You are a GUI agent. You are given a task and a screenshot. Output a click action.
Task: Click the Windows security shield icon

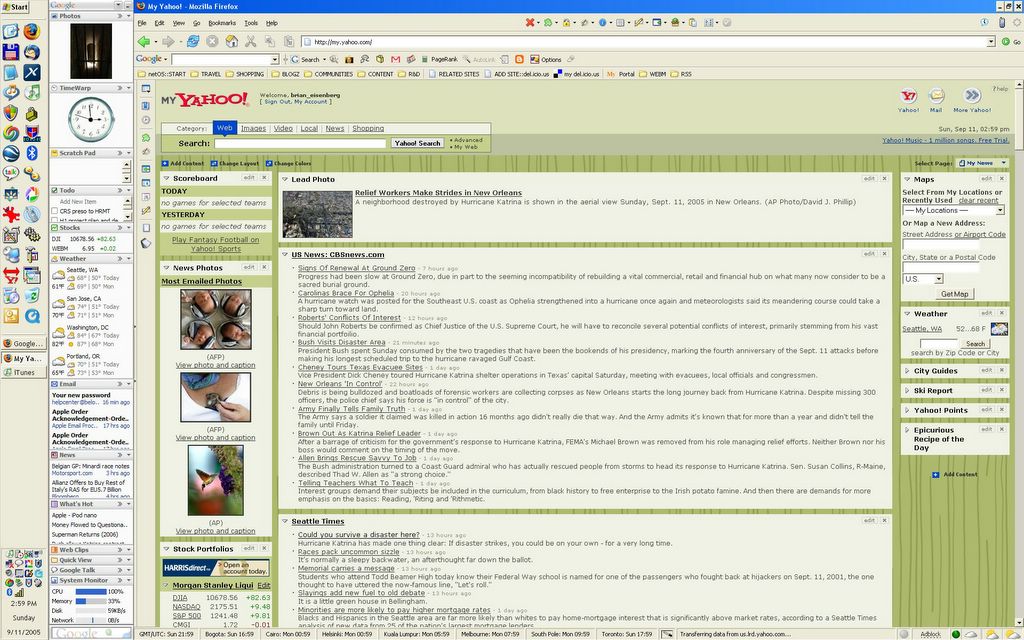10,112
